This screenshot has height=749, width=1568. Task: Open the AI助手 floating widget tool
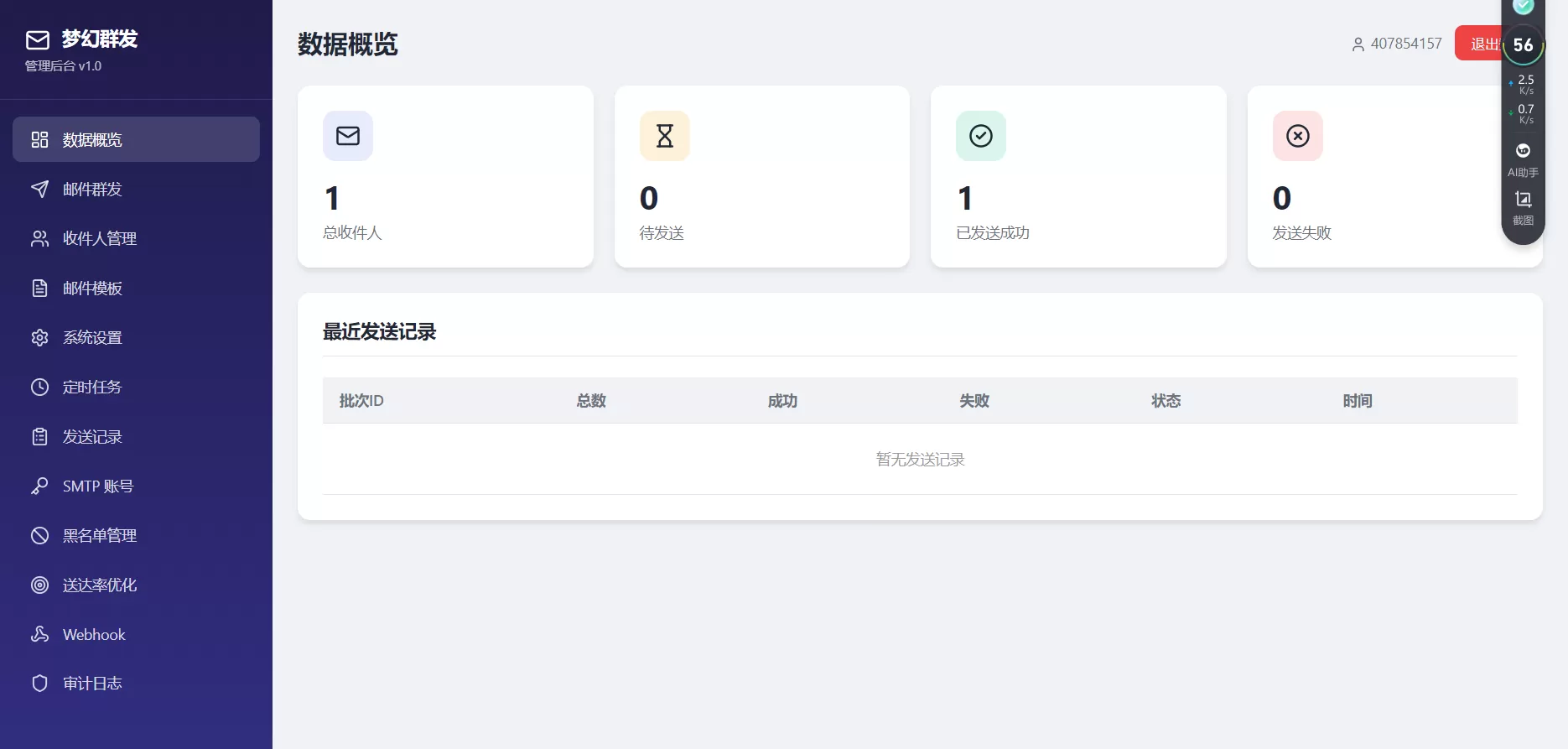tap(1523, 159)
